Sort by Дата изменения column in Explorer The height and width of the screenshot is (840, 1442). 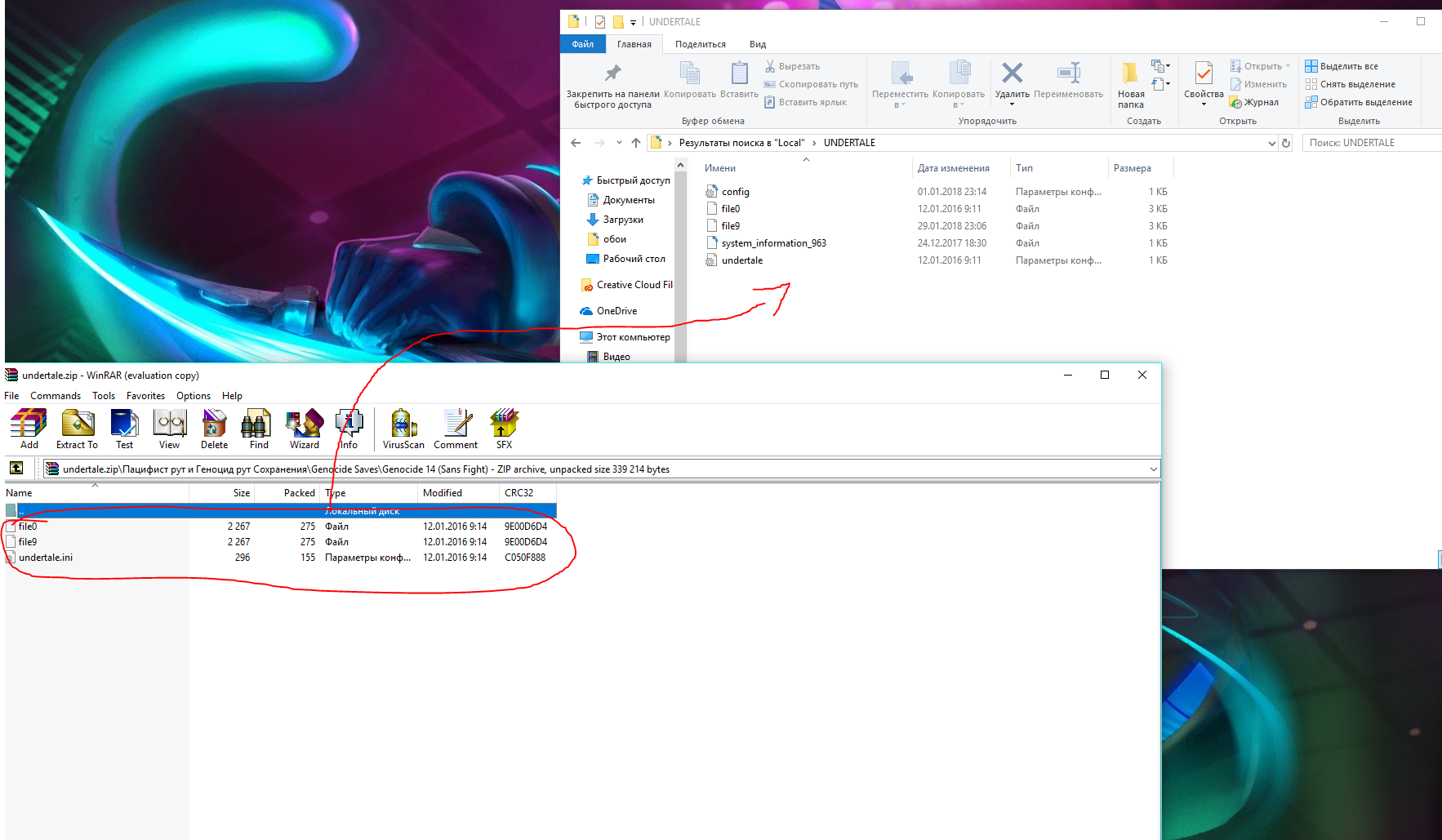click(x=960, y=168)
